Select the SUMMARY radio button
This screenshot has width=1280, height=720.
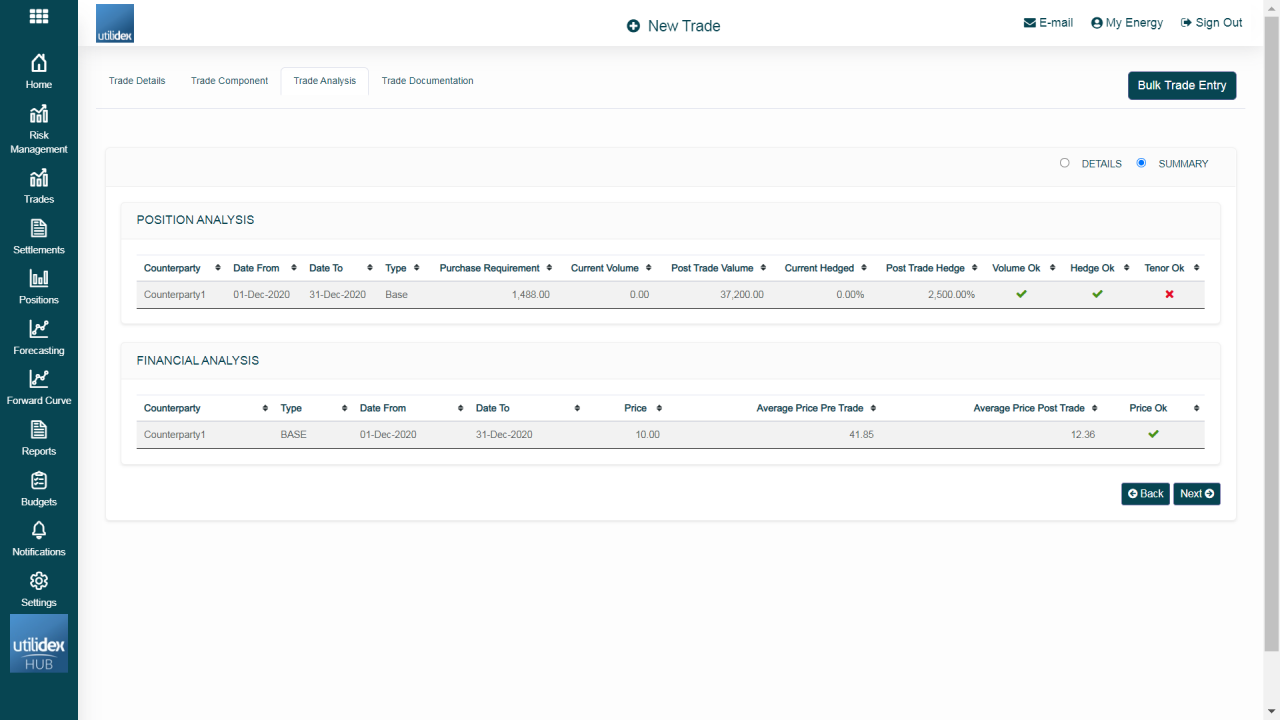pos(1141,163)
